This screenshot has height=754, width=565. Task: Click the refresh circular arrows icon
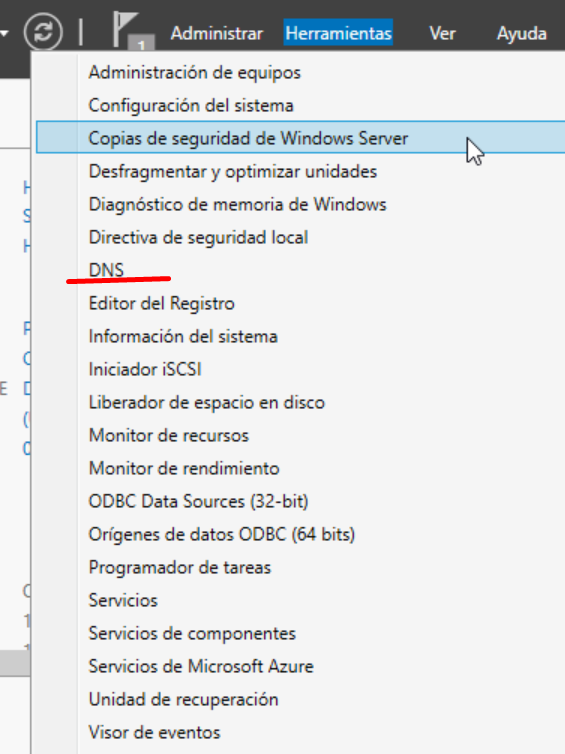pos(43,32)
